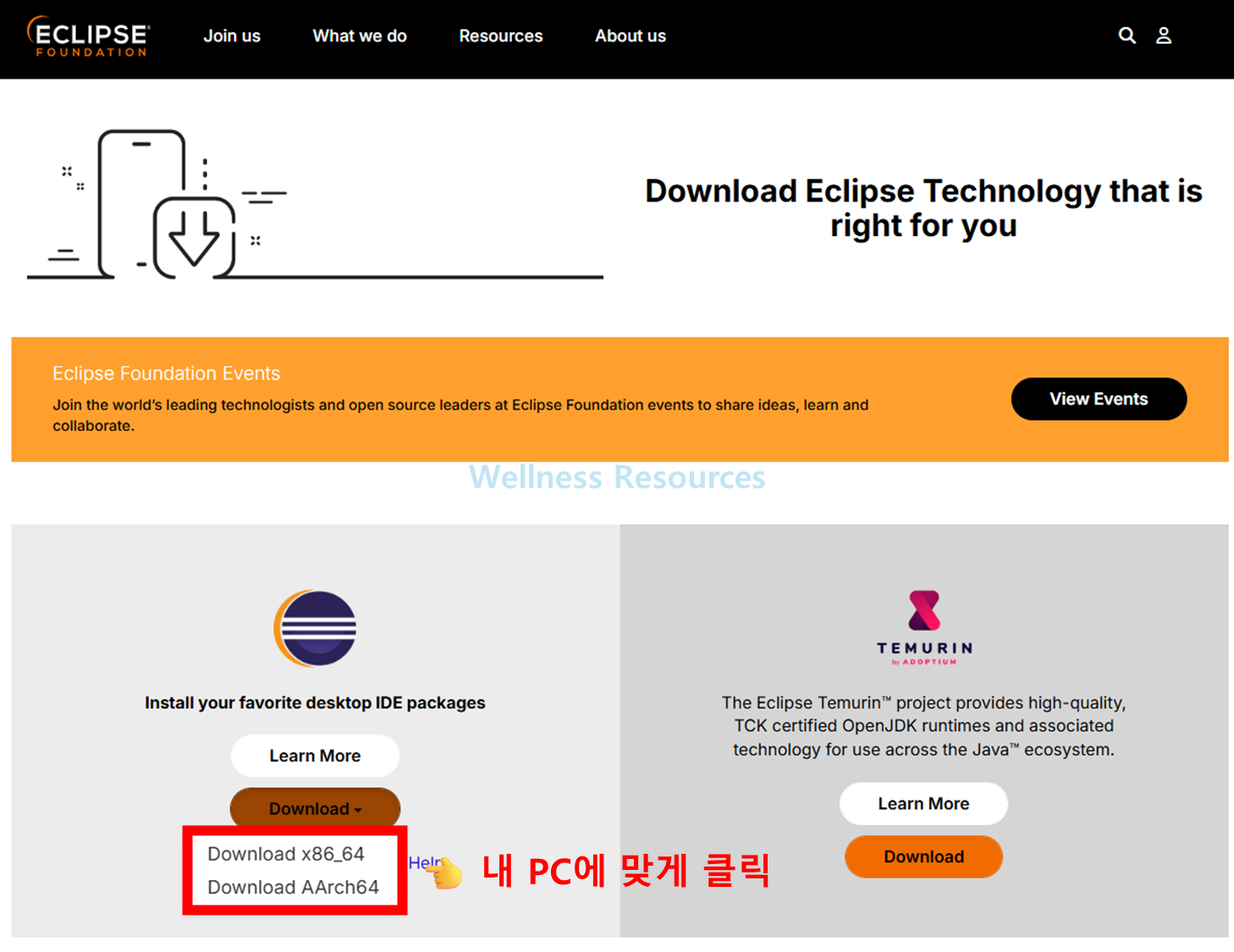This screenshot has height=952, width=1234.
Task: Click Learn More under Temurin
Action: click(x=923, y=804)
